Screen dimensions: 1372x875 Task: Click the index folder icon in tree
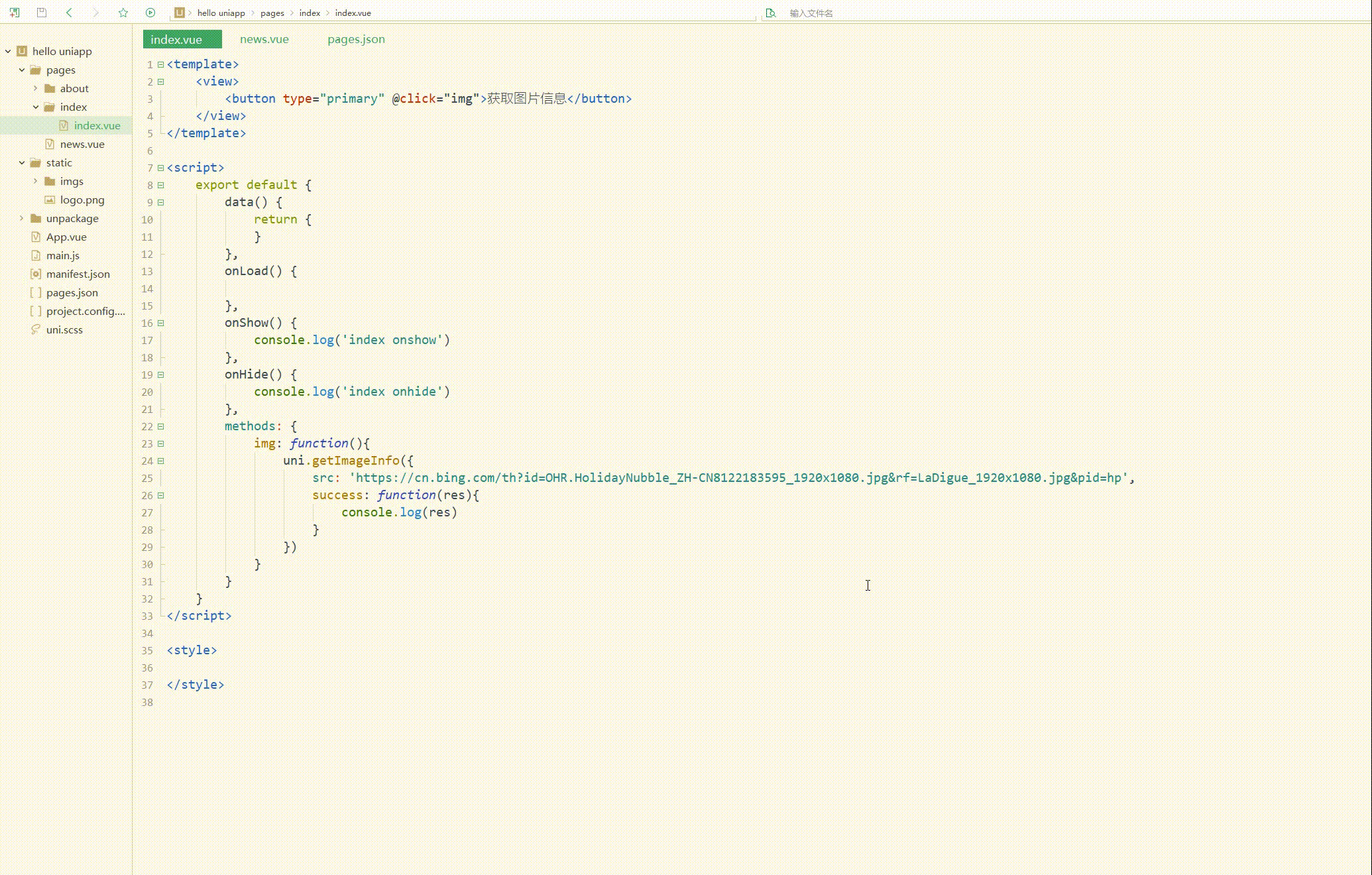pos(50,107)
